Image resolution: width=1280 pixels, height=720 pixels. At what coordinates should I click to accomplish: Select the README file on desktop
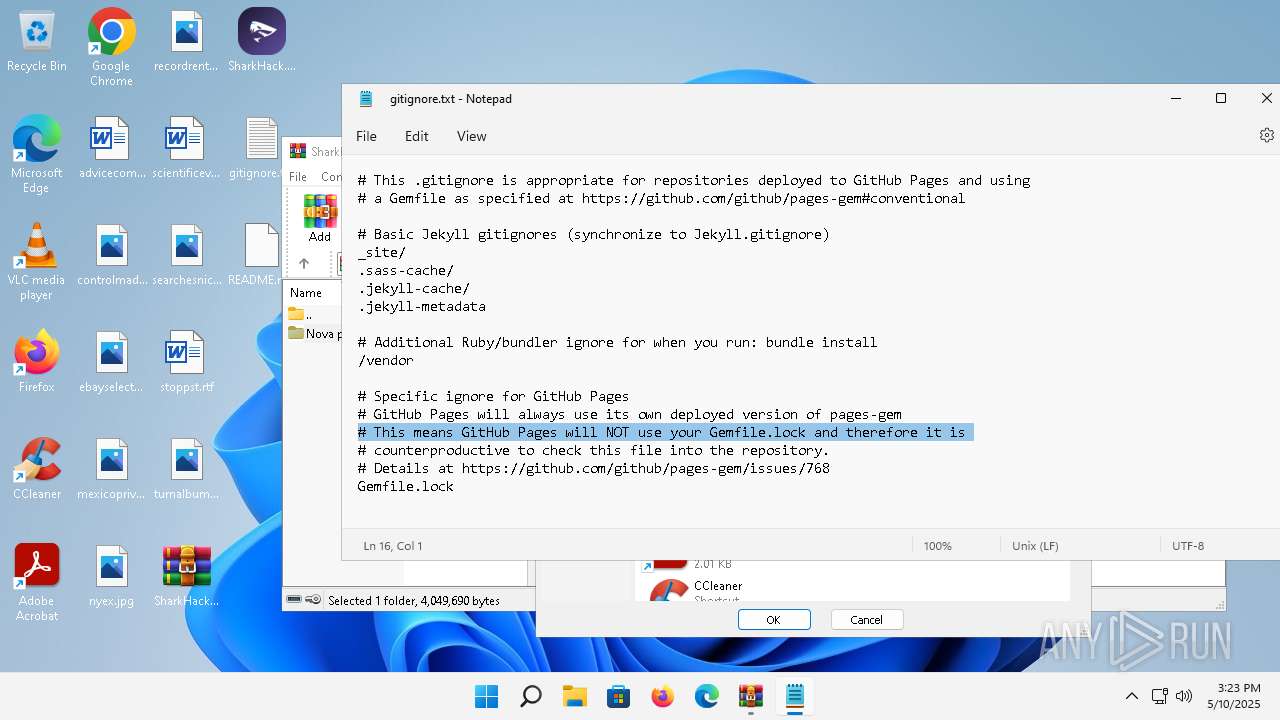tap(257, 255)
